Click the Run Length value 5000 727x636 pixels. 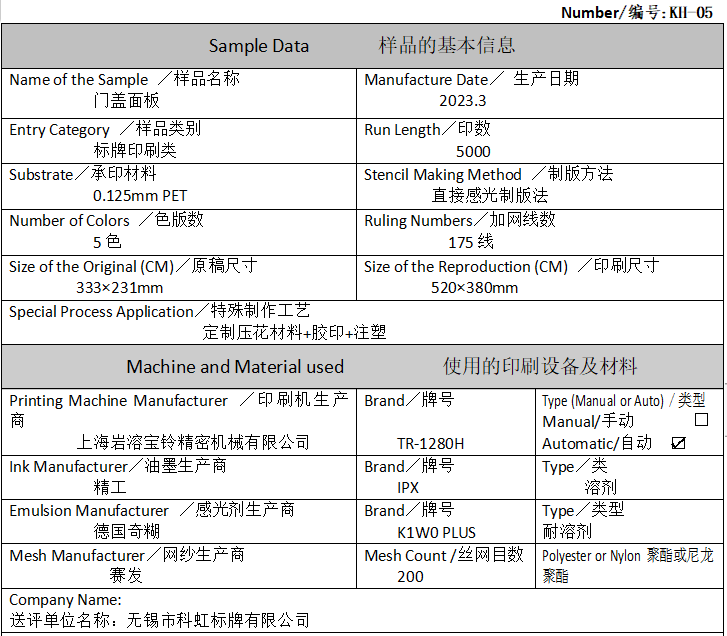[x=473, y=151]
